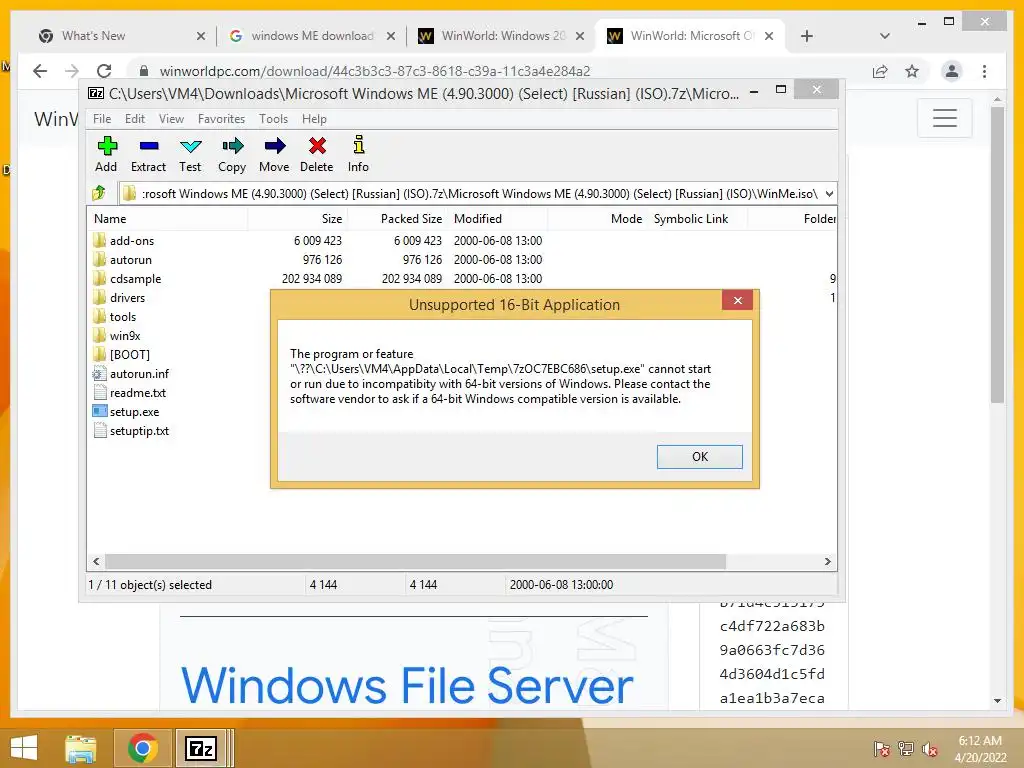Open the Chrome profile icon
The height and width of the screenshot is (768, 1024).
click(x=952, y=71)
